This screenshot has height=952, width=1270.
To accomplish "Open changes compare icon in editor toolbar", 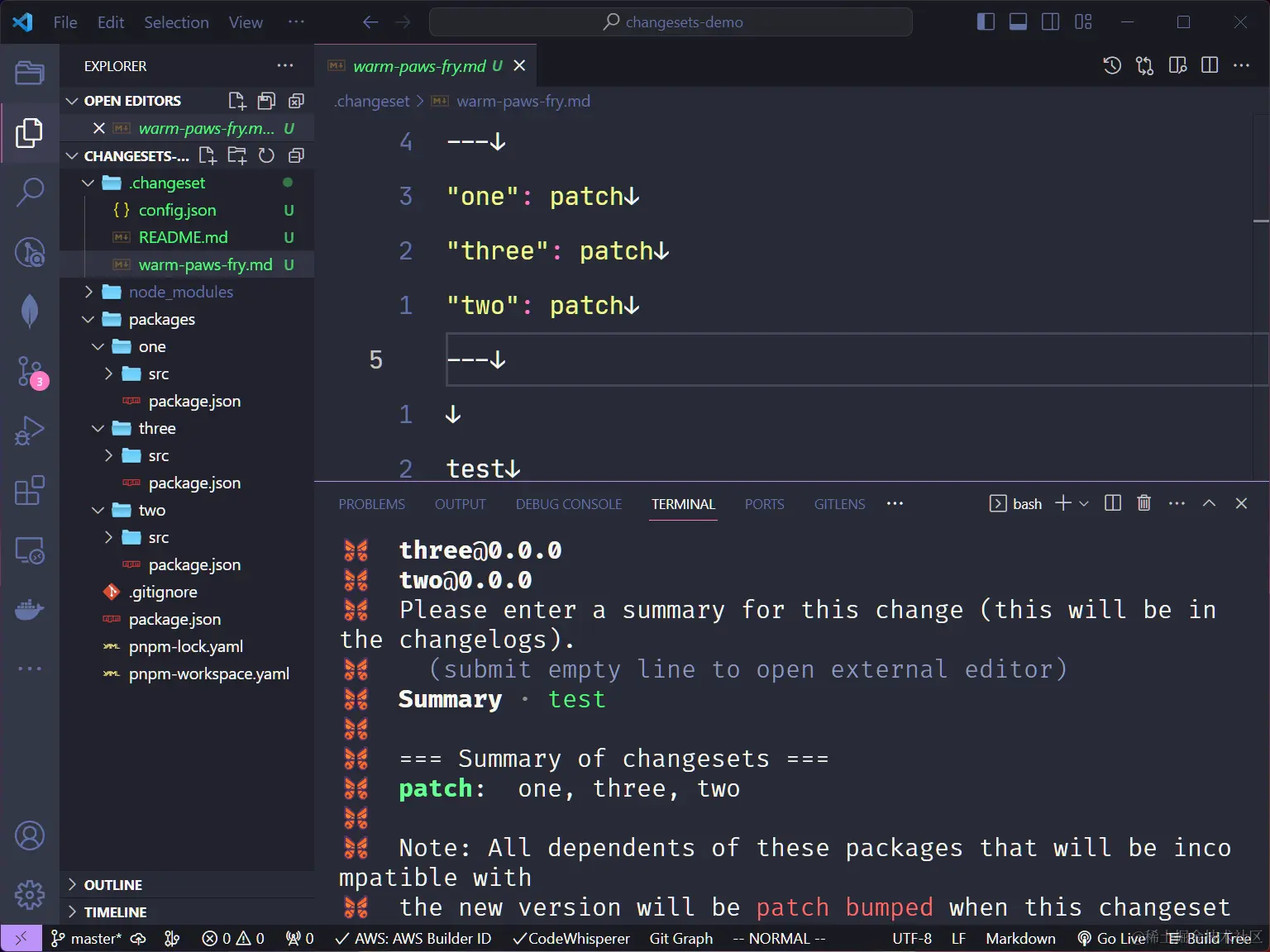I will (x=1144, y=65).
